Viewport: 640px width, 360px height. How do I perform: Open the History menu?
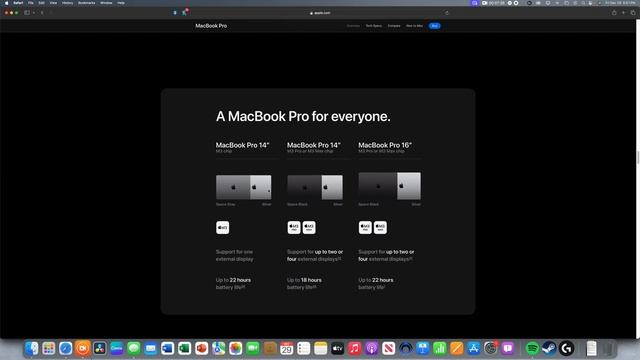[x=68, y=3]
